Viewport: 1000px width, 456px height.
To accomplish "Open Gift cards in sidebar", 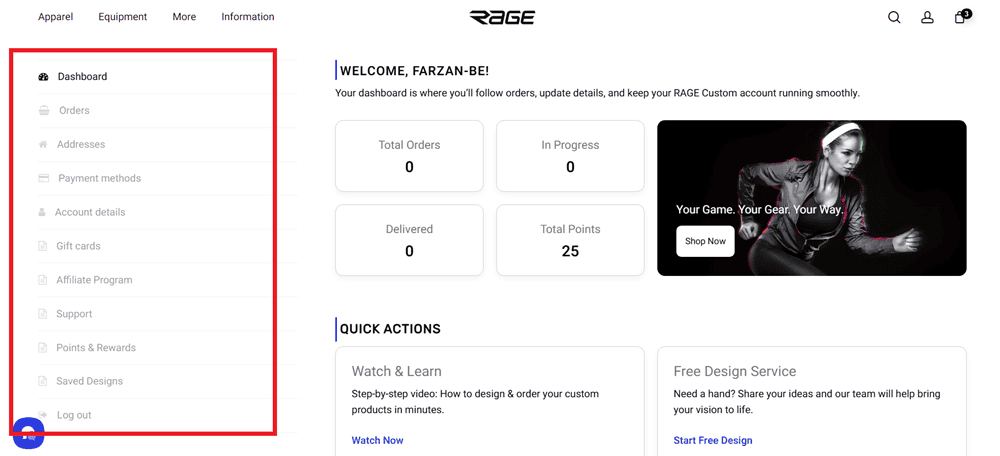I will [x=78, y=246].
